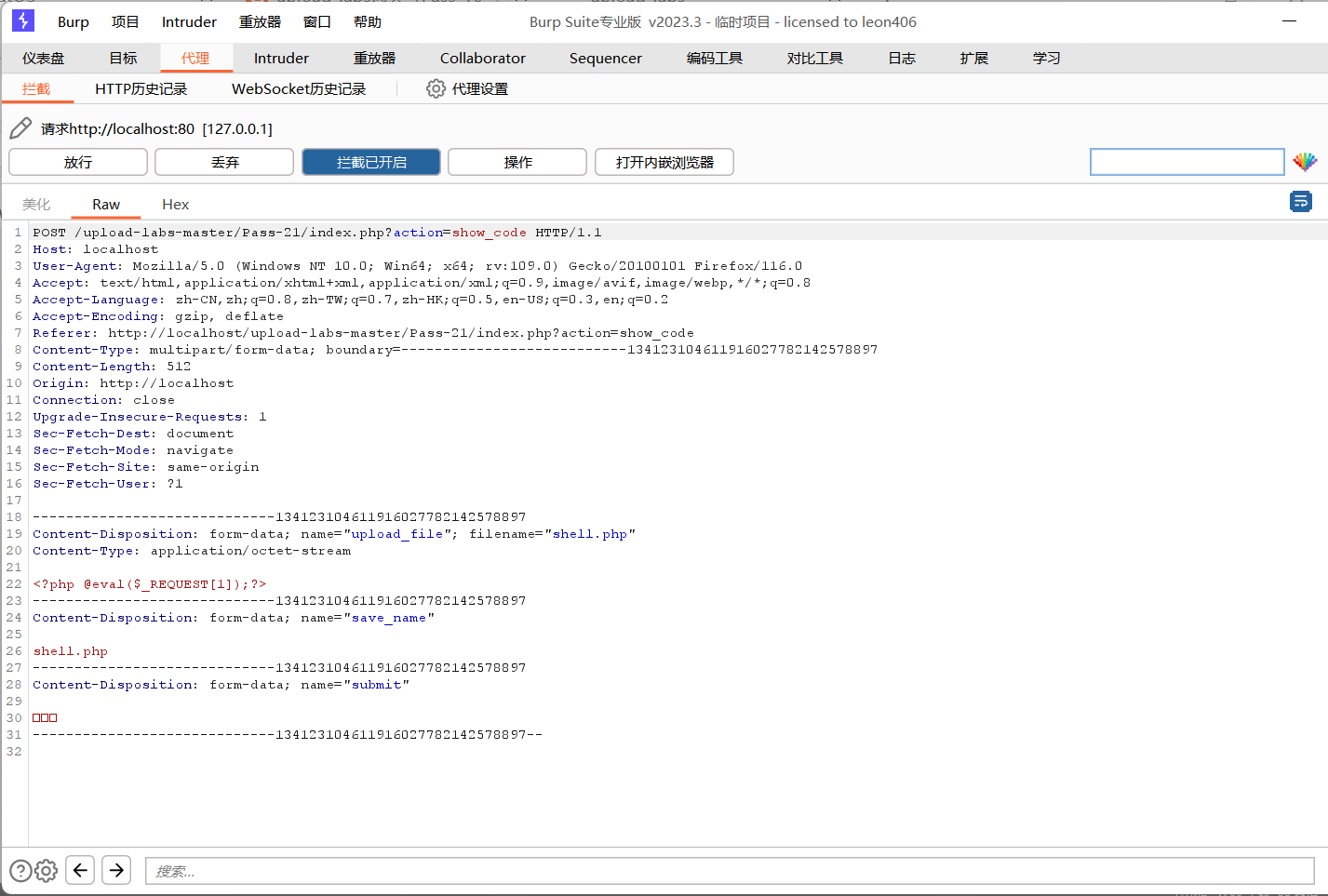The width and height of the screenshot is (1328, 896).
Task: Click the comment input field near highlight icon
Action: [x=1187, y=162]
